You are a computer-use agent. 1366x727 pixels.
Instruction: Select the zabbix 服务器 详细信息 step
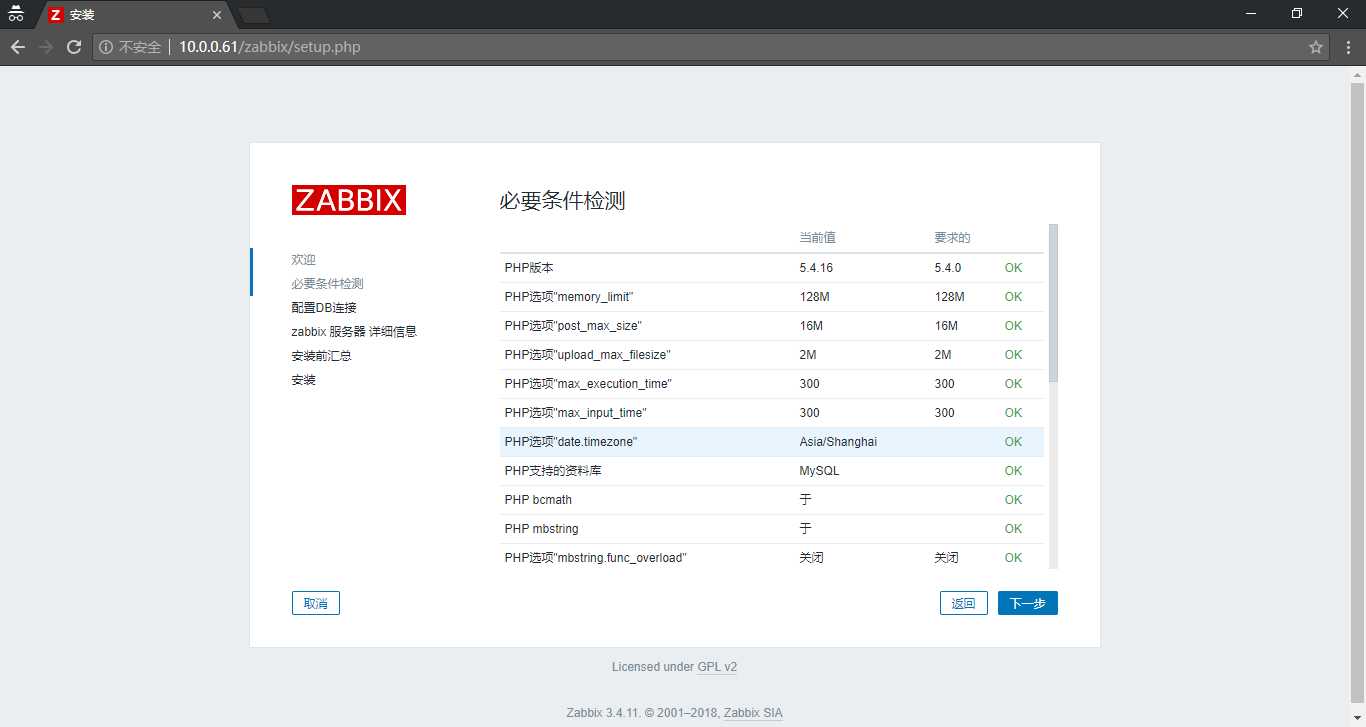coord(354,331)
